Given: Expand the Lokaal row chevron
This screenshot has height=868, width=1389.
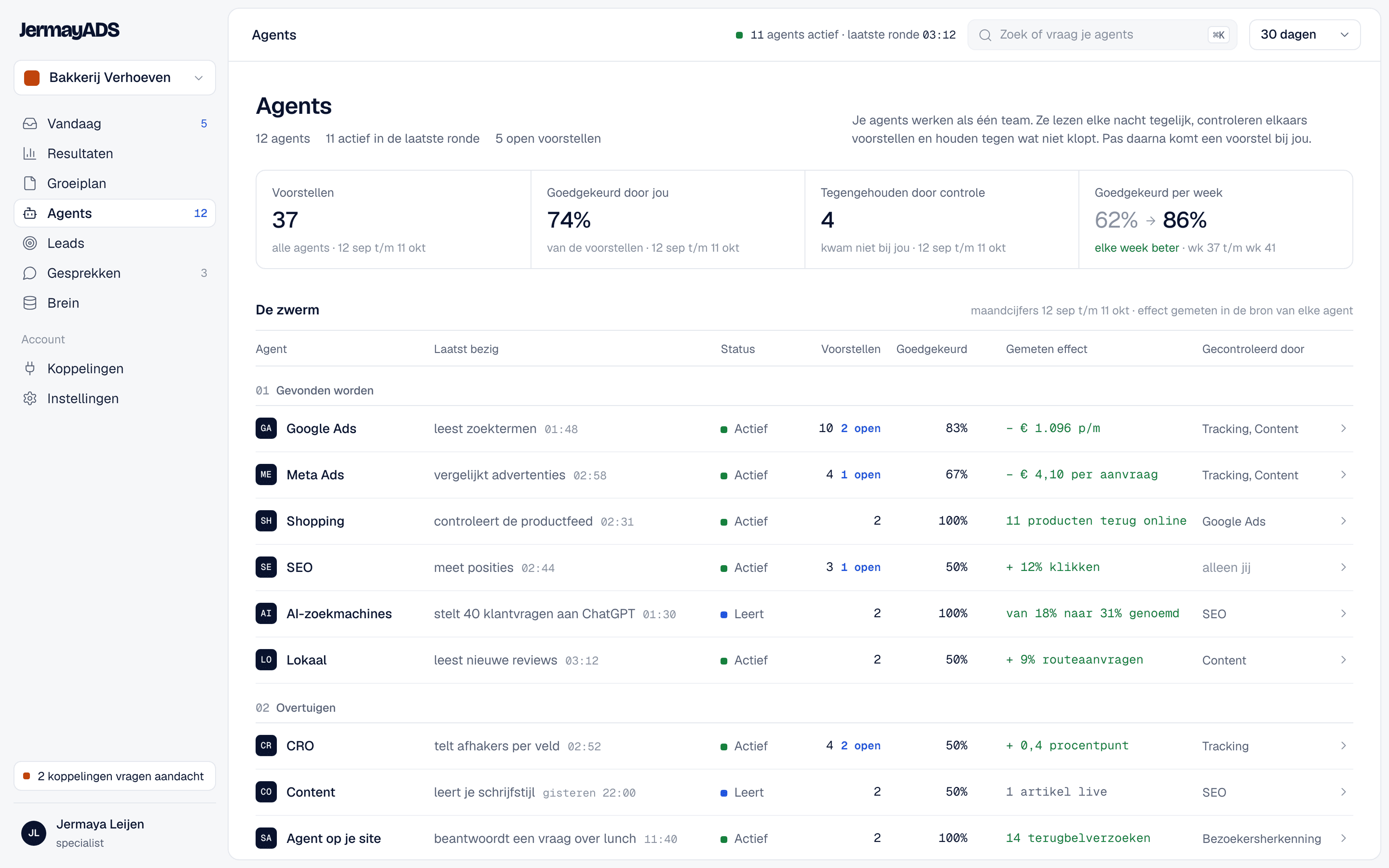Looking at the screenshot, I should tap(1343, 660).
